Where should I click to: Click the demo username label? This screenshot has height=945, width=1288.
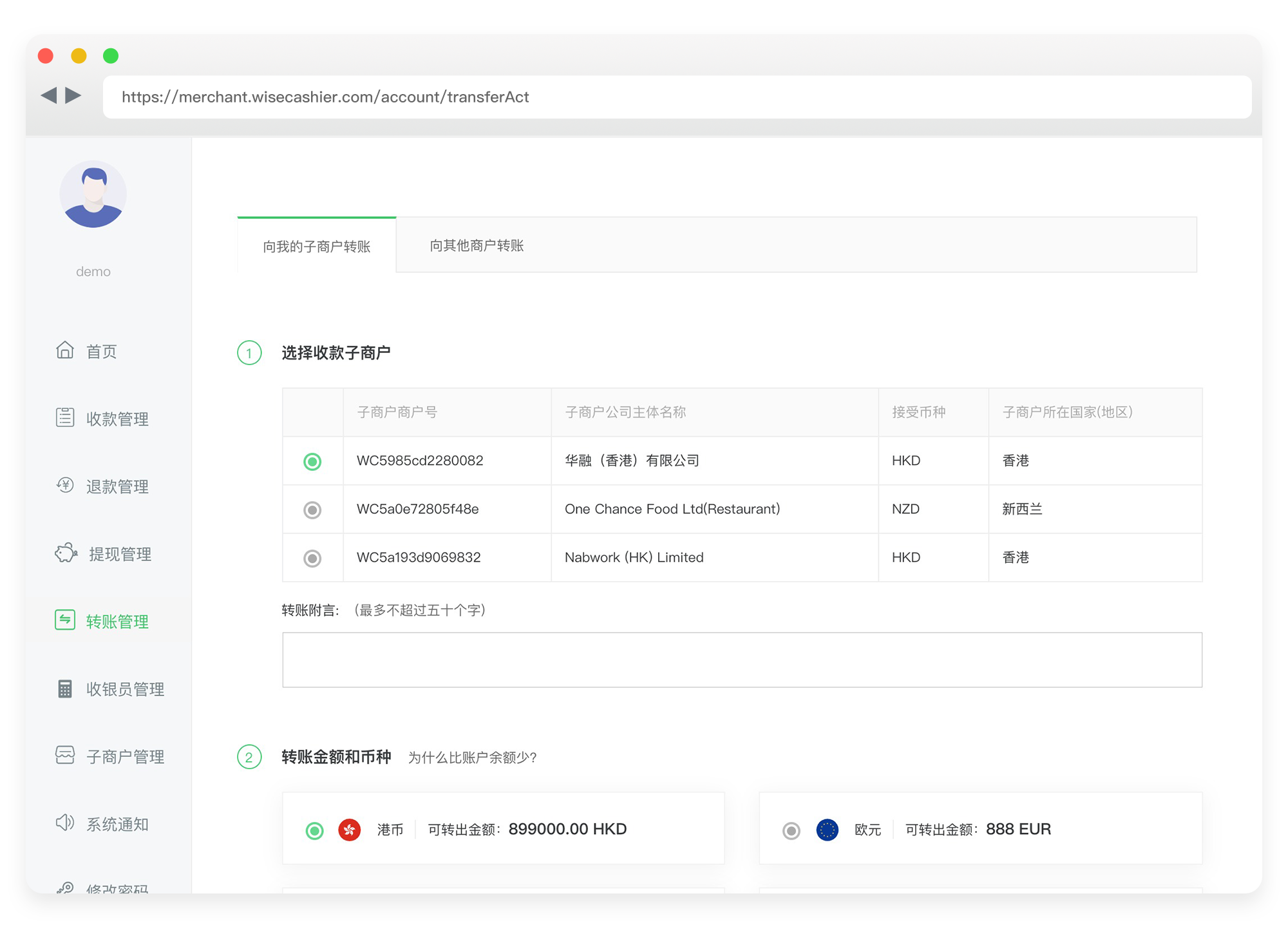[93, 271]
